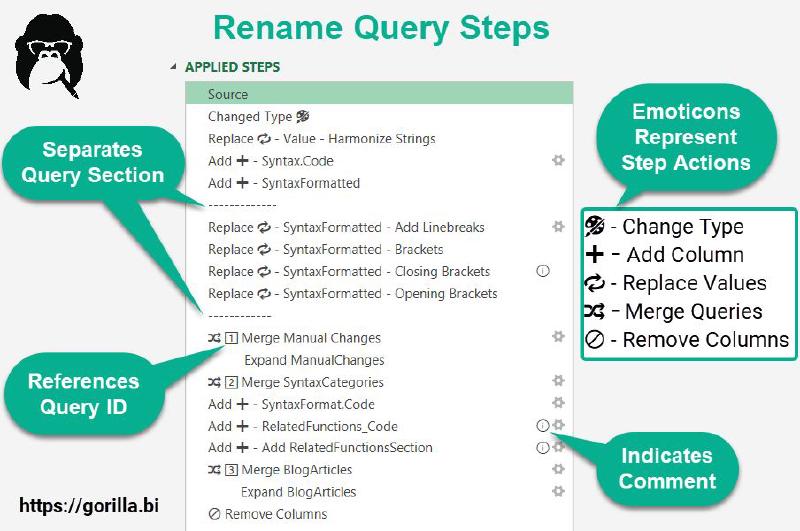Open settings gear for Add Syntax.Code step
The image size is (800, 531).
pyautogui.click(x=558, y=161)
